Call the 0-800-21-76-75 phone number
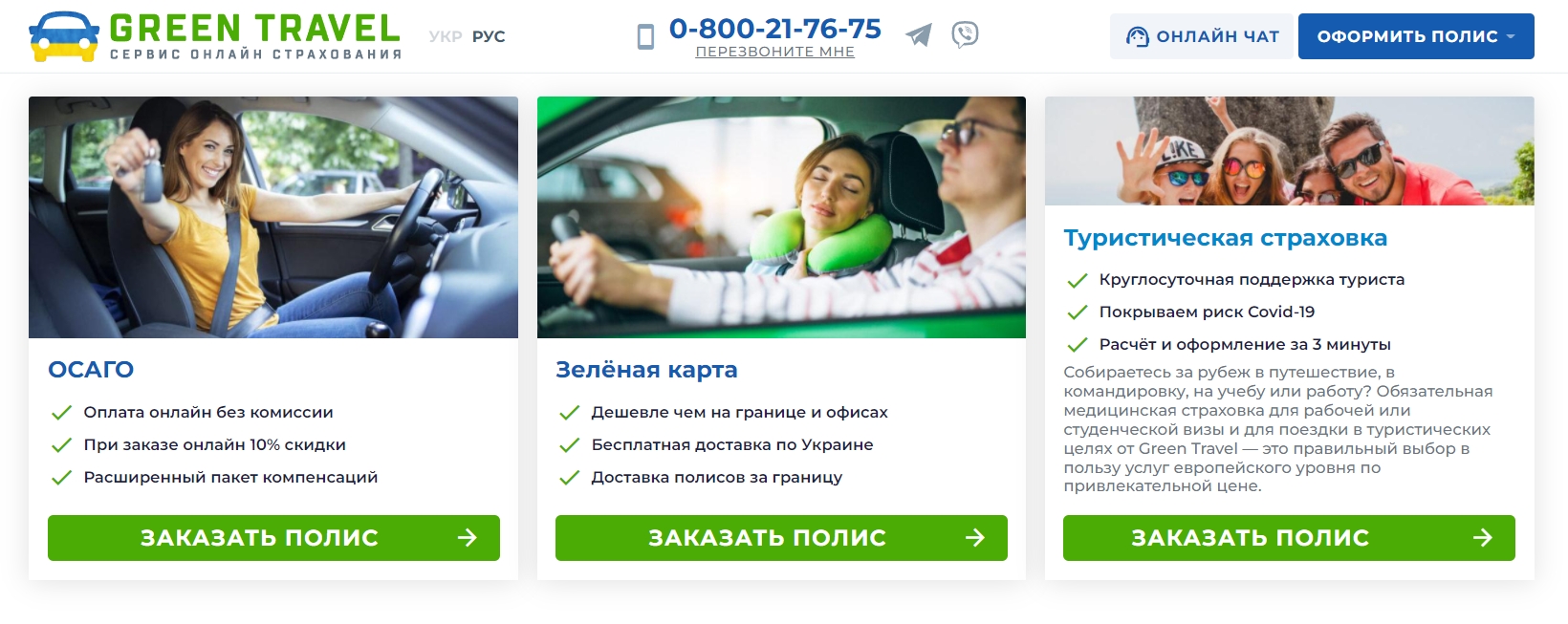Screen dimensions: 1568x624 (x=775, y=29)
